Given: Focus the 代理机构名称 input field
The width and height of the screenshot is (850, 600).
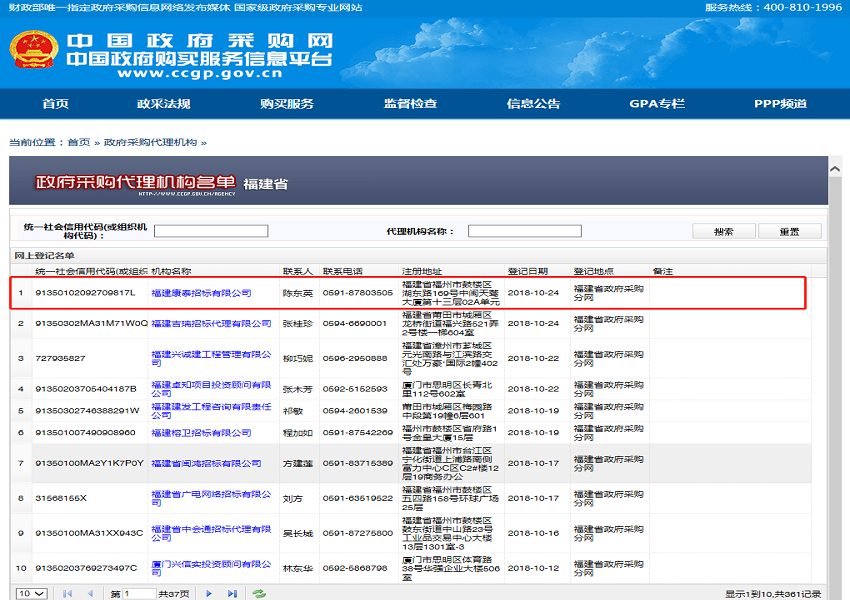Looking at the screenshot, I should [x=525, y=231].
